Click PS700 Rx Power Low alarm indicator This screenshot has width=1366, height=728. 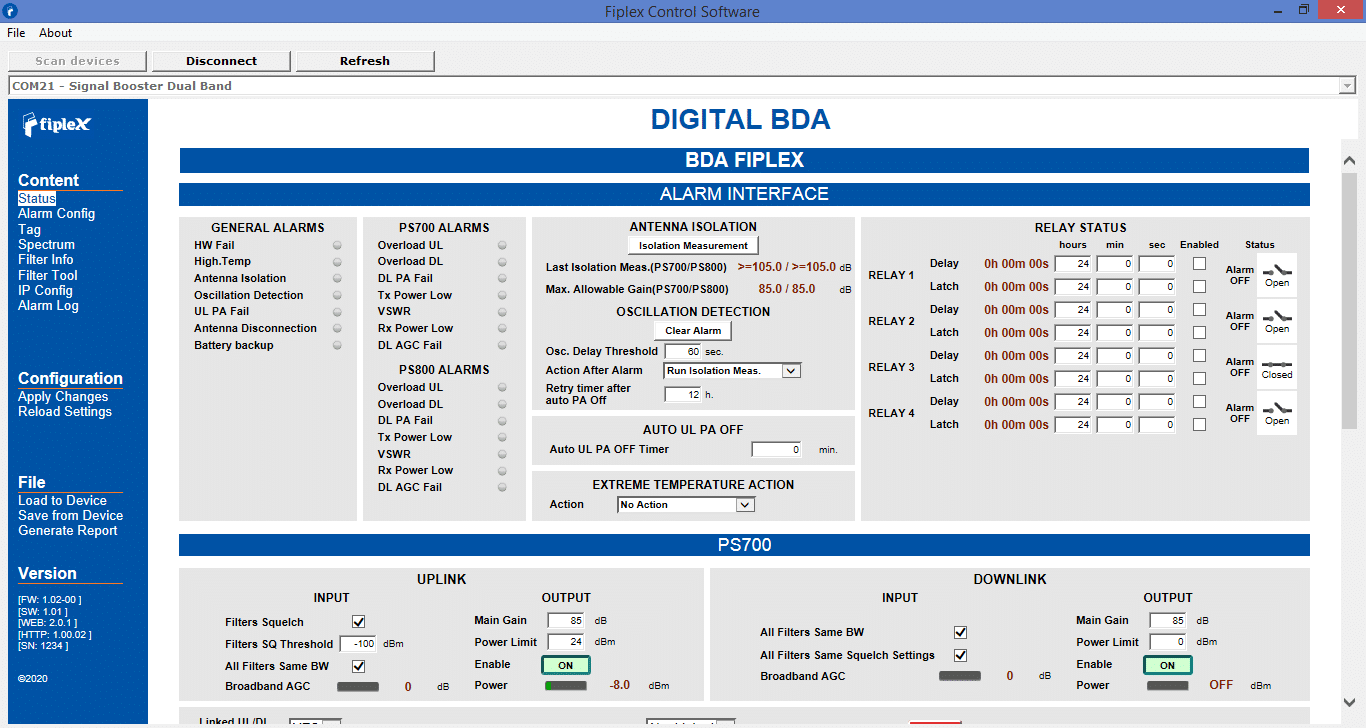(502, 329)
